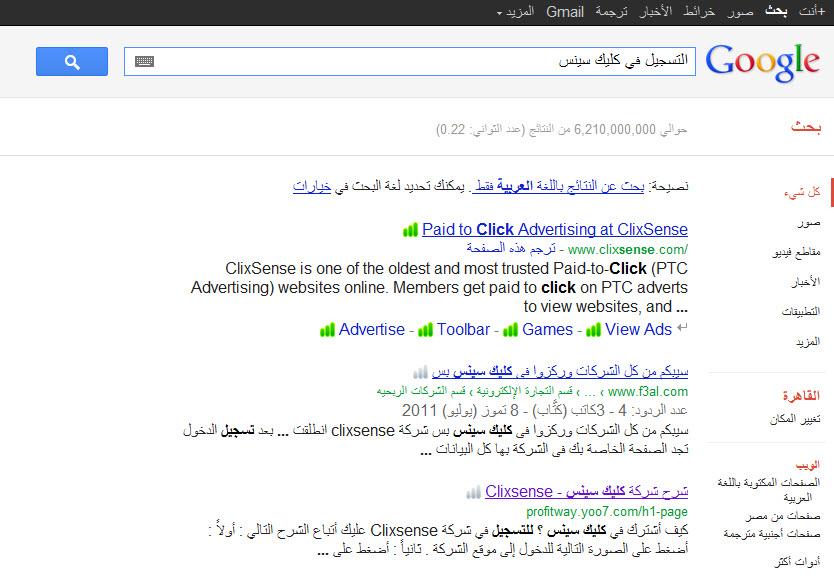Click +أنت in the top bar

click(x=812, y=12)
